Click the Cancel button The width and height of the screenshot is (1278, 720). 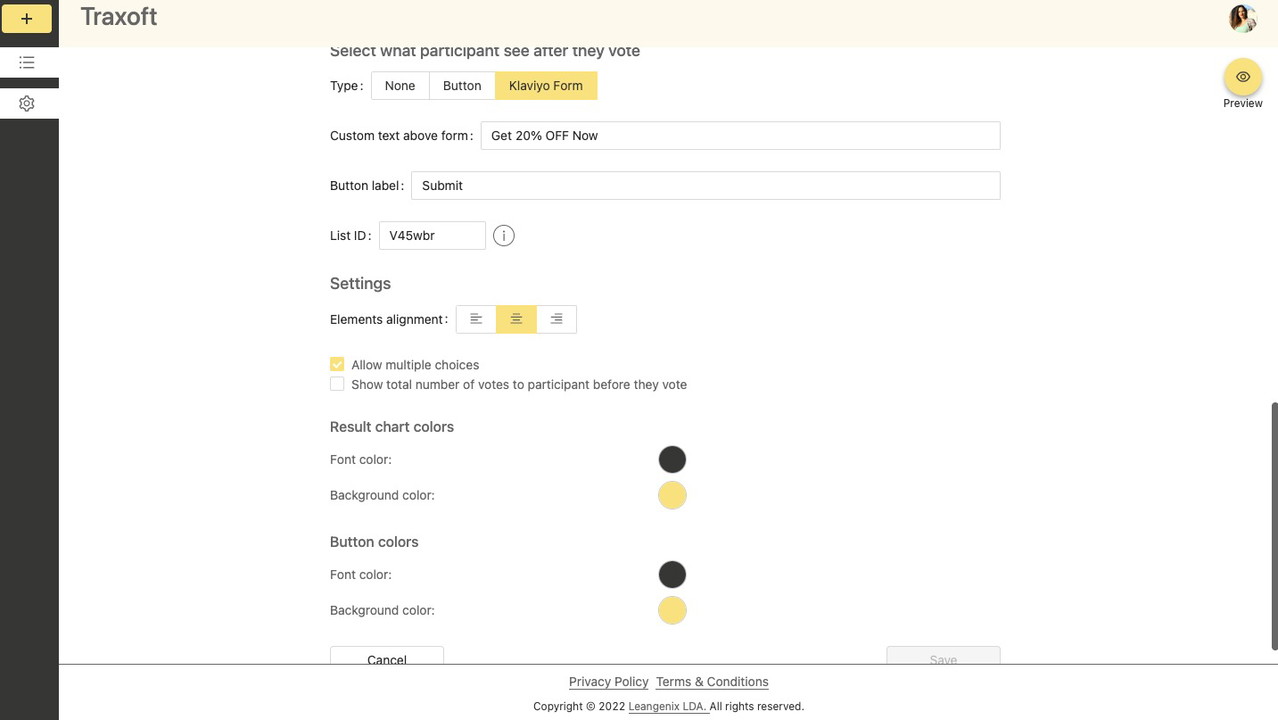coord(387,657)
